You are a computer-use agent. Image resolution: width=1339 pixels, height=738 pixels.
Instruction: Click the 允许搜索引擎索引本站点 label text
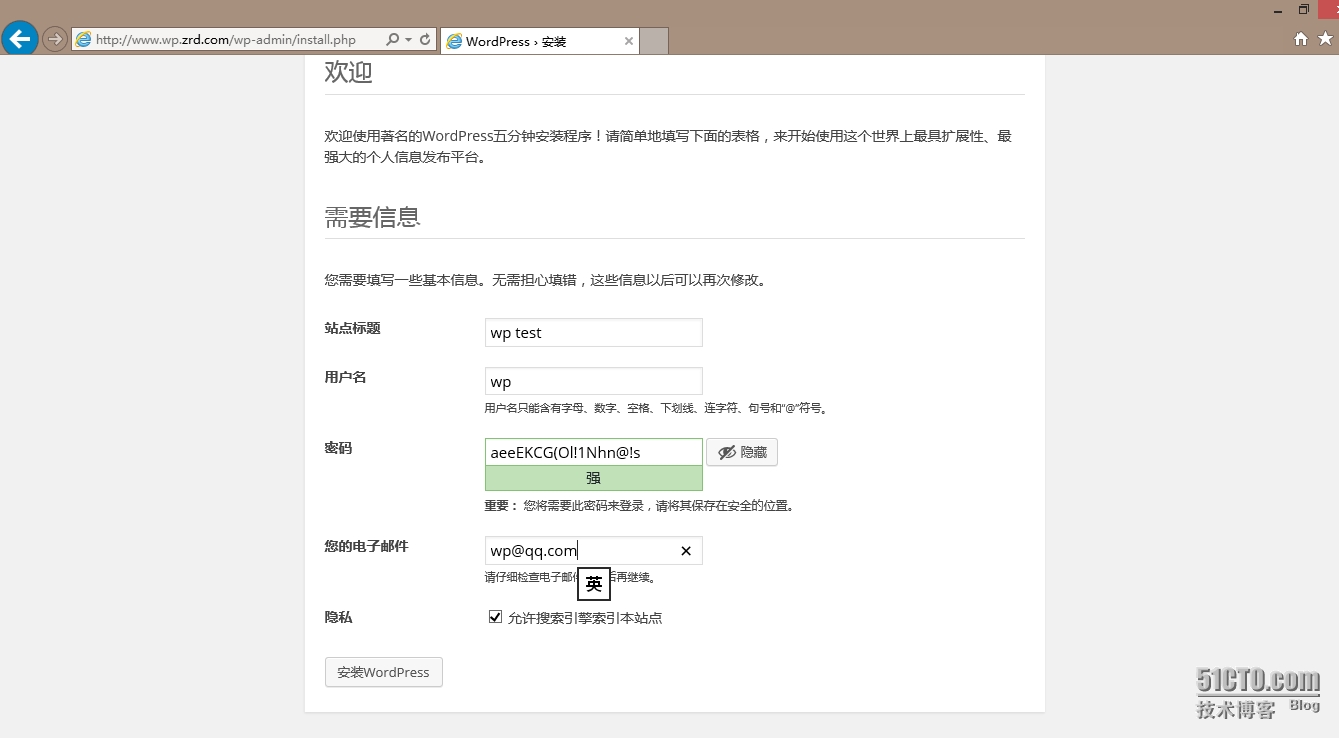click(x=585, y=618)
